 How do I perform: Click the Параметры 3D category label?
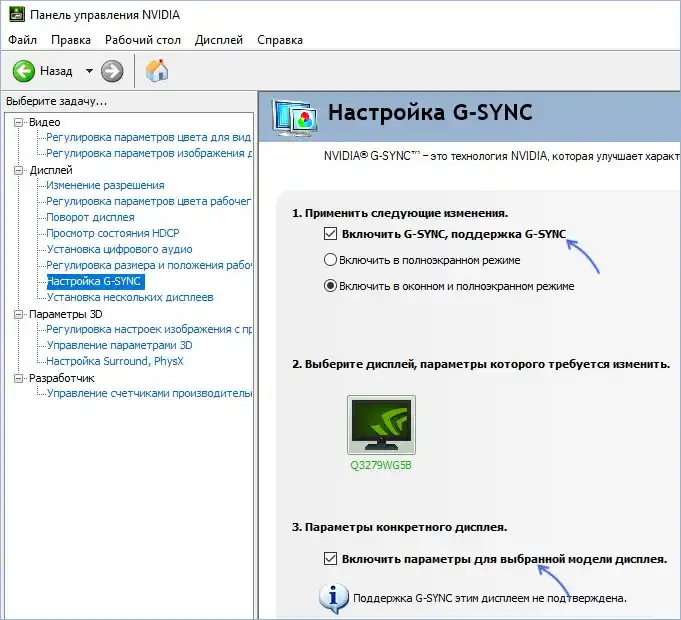point(66,314)
